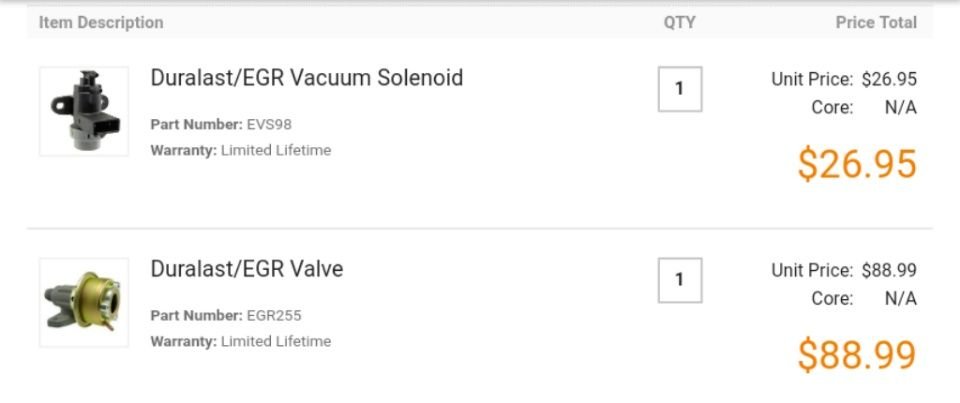Open the EGR Valve product image
The width and height of the screenshot is (960, 403).
point(84,302)
